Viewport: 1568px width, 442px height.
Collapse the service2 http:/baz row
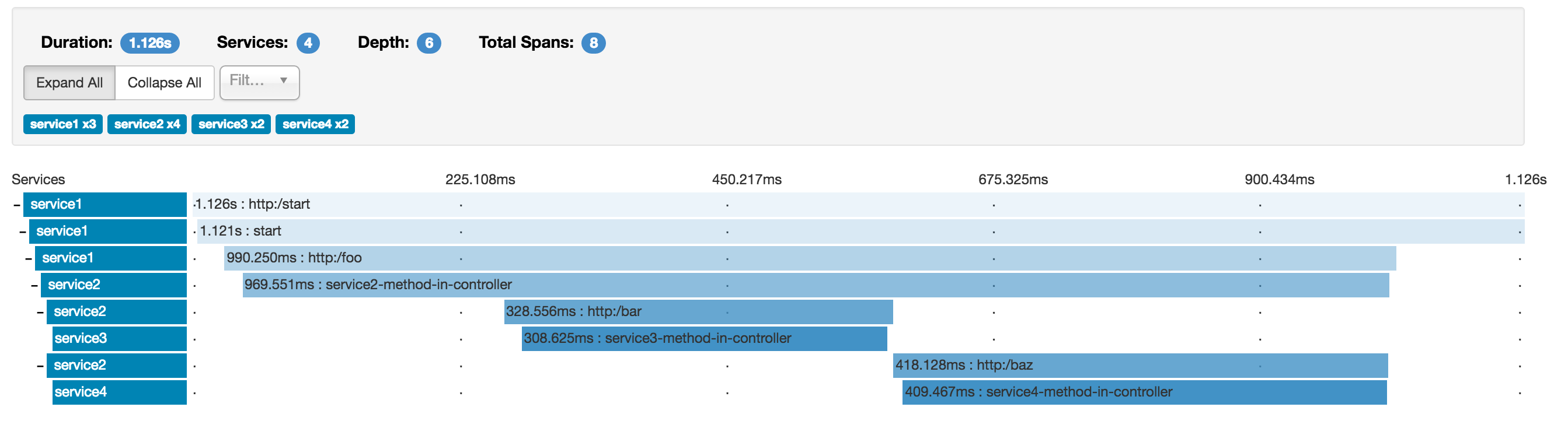[40, 366]
